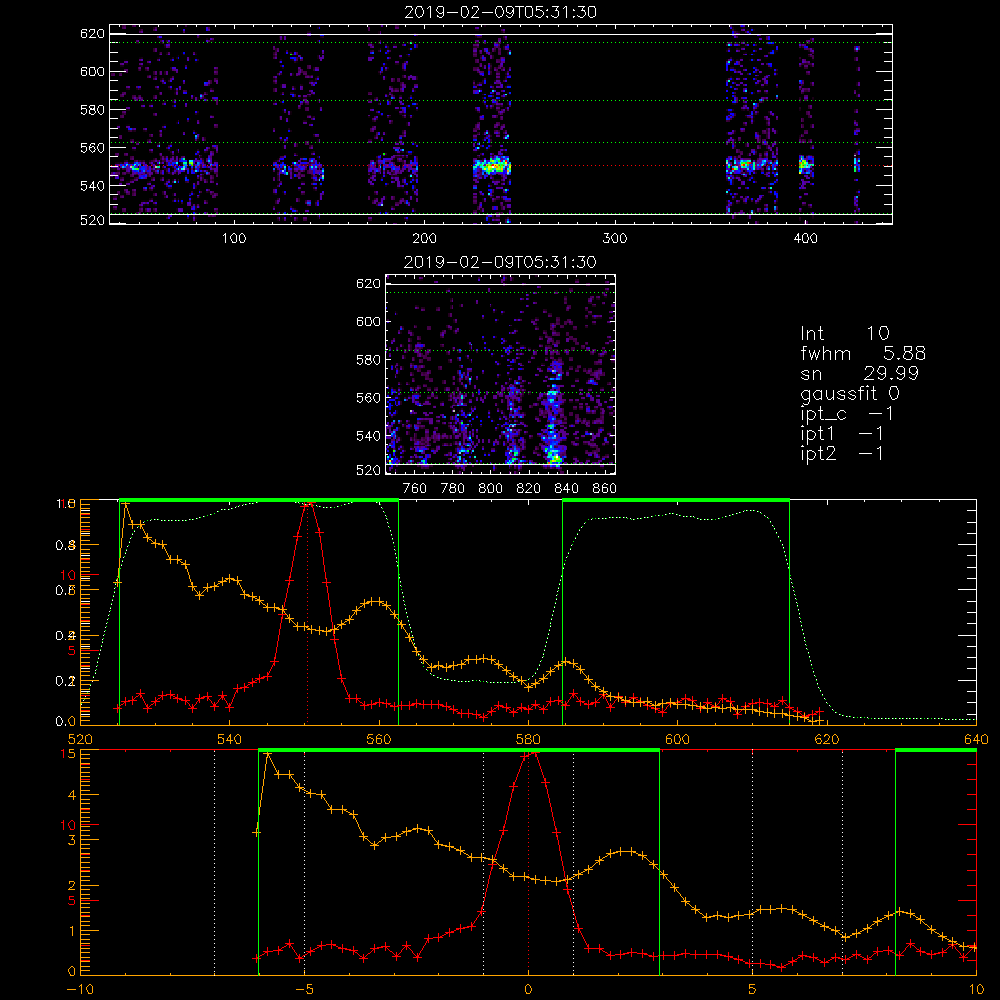Click the red curve's peak in bottom plot
The image size is (1000, 1000).
coord(529,754)
